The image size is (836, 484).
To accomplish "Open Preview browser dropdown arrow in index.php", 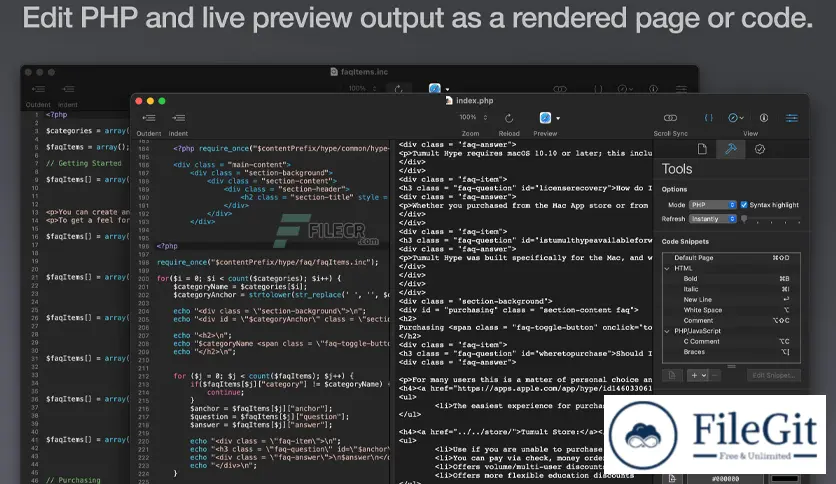I will pyautogui.click(x=558, y=118).
